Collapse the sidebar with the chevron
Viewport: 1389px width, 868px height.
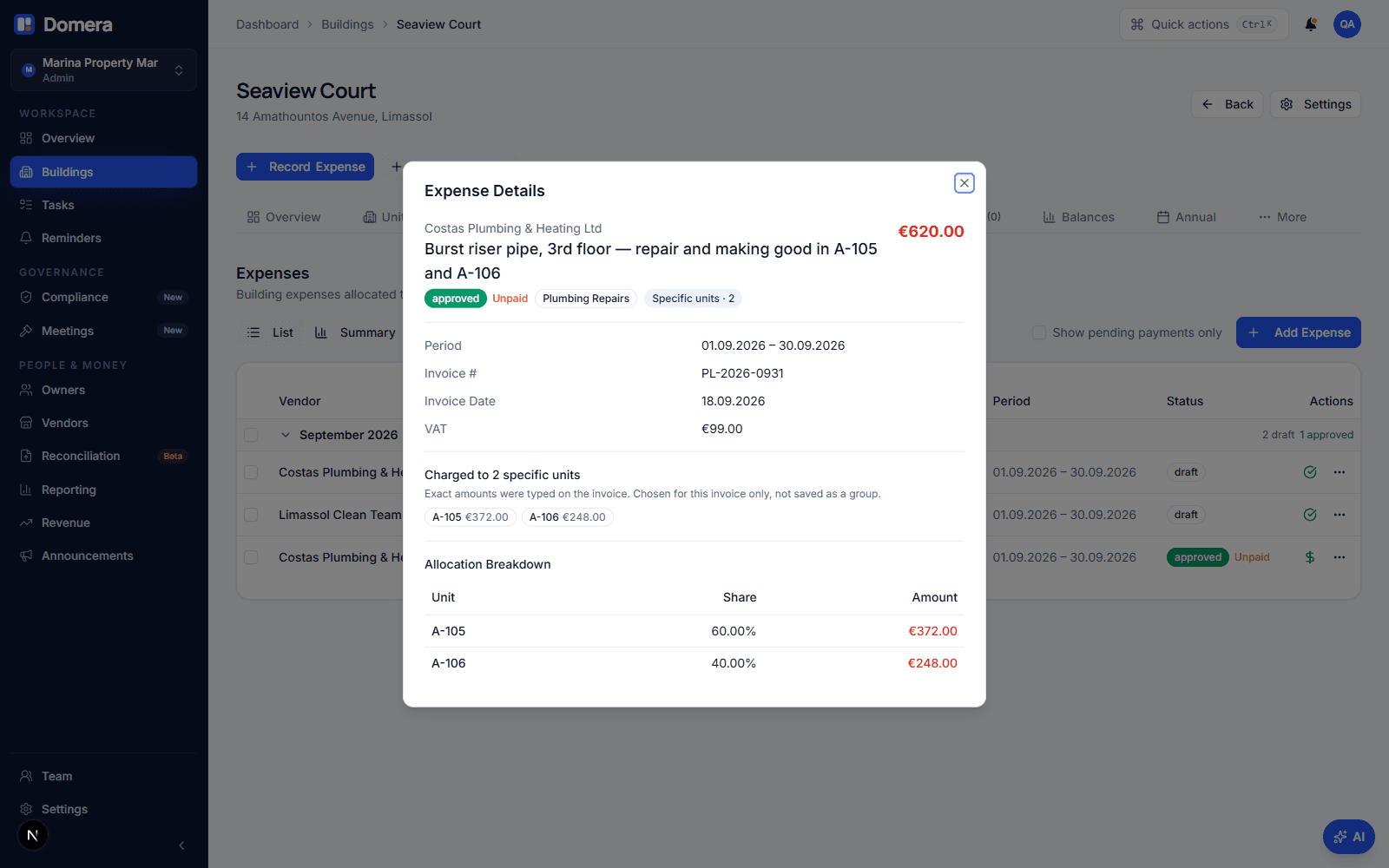(x=181, y=845)
